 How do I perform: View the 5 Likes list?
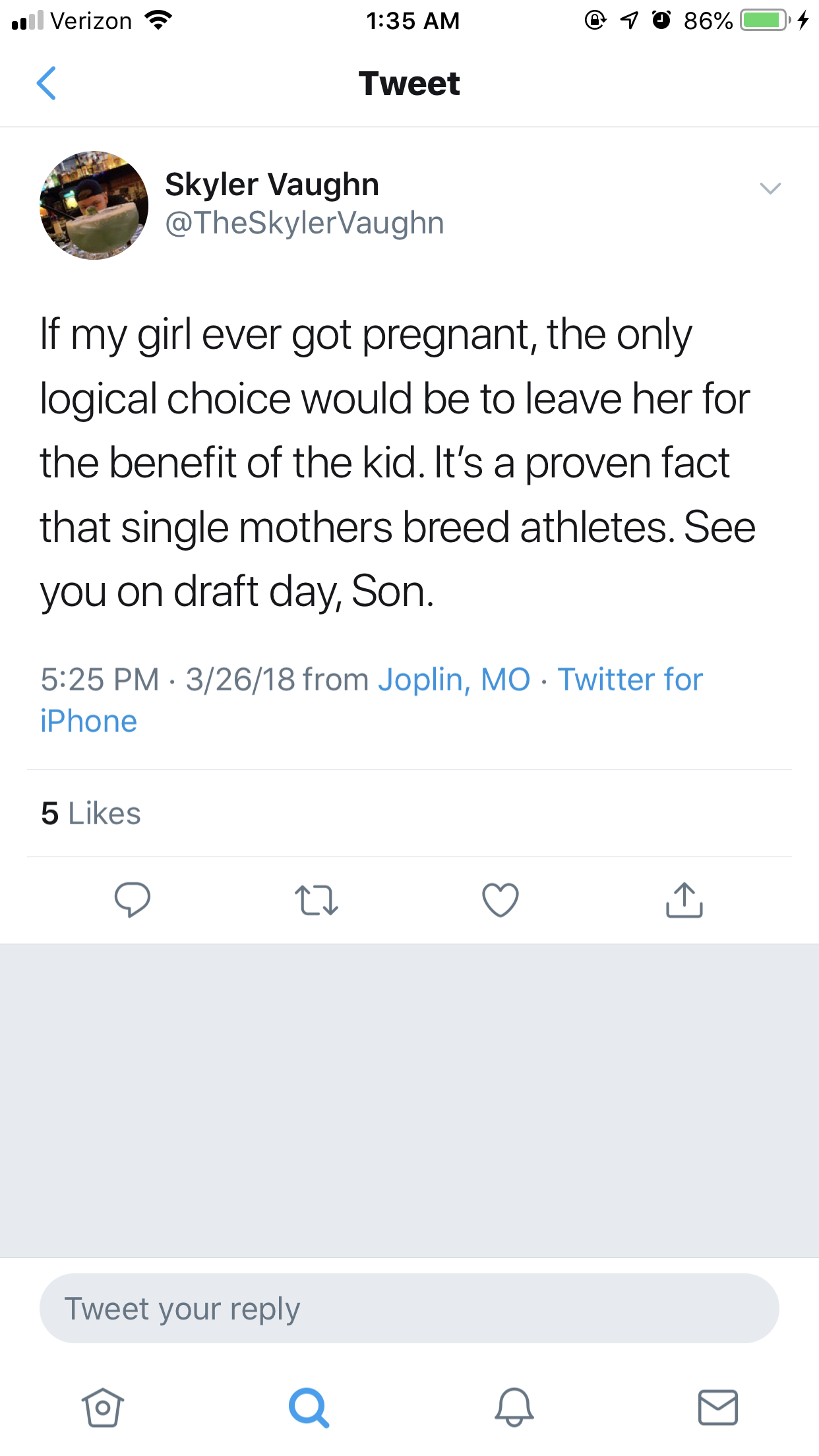[x=91, y=813]
